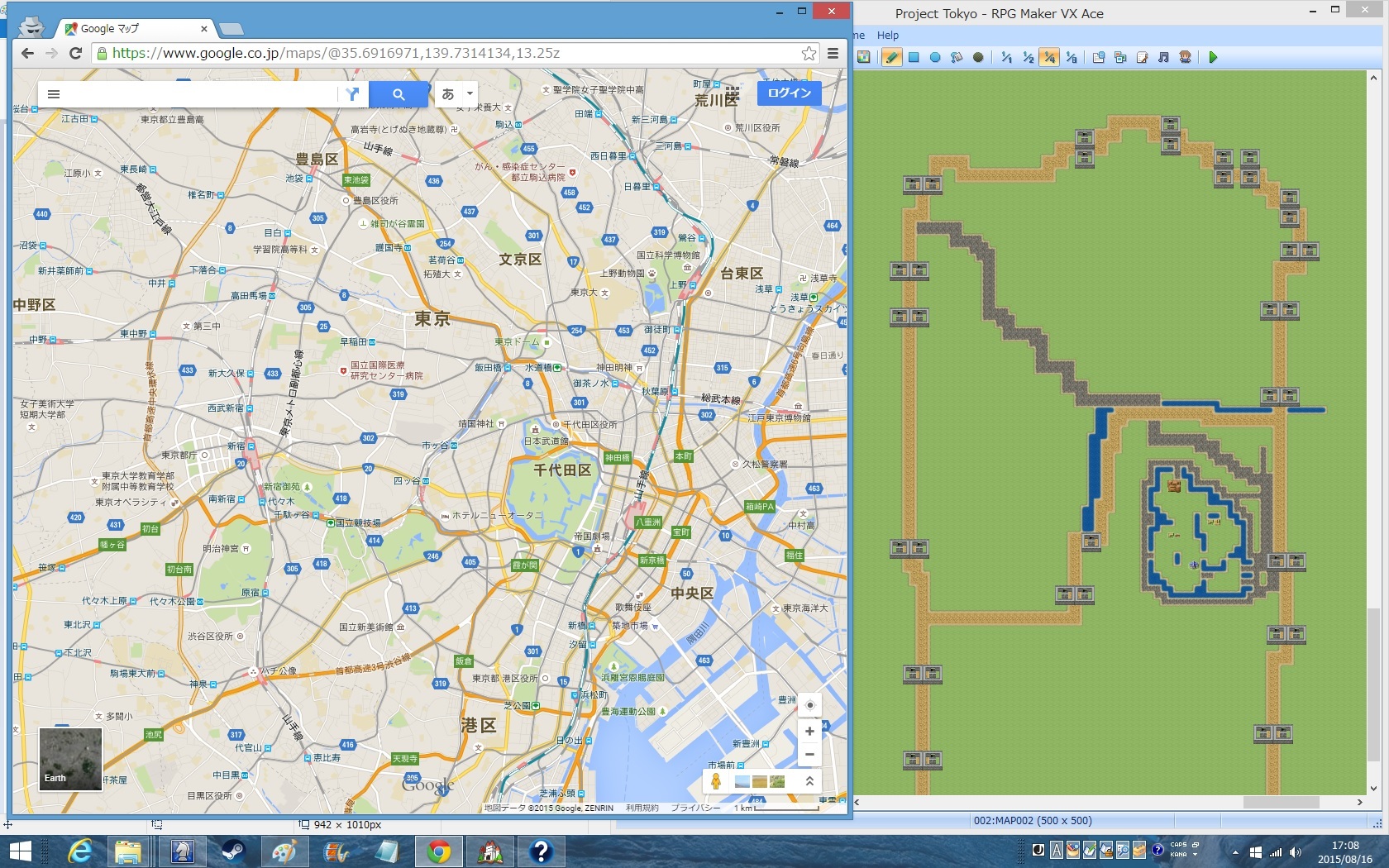Set map zoom to 1/1 scale
This screenshot has width=1389, height=868.
coord(1006,57)
